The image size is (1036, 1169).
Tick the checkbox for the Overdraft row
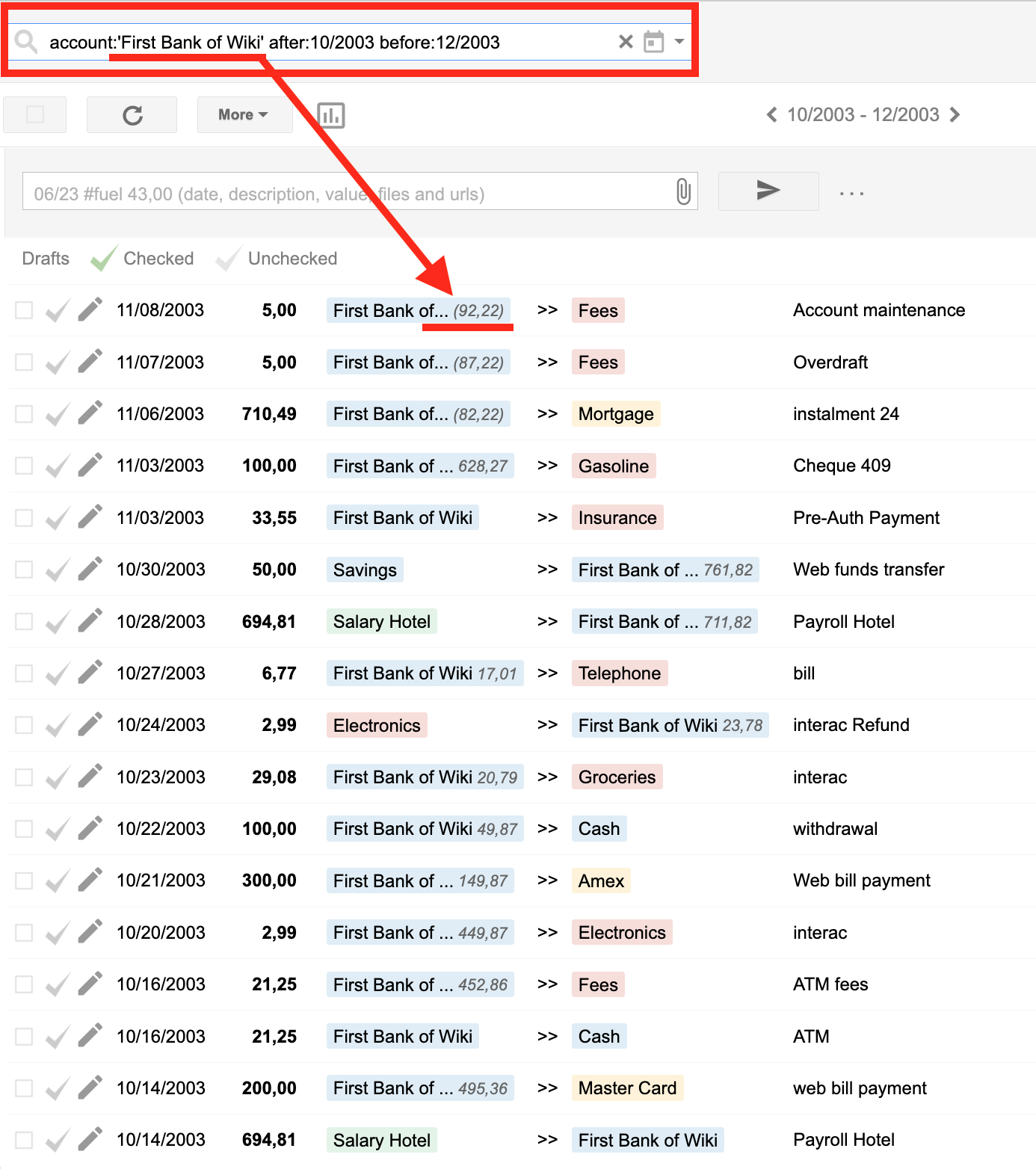pyautogui.click(x=23, y=362)
